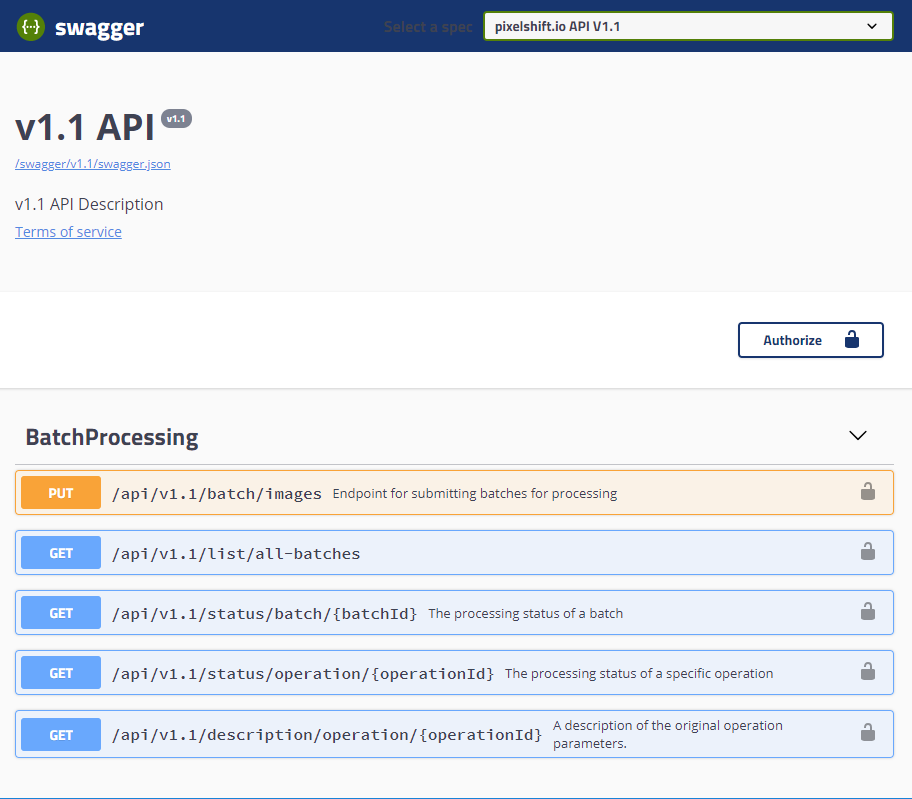
Task: Open the Terms of service link
Action: pos(68,232)
